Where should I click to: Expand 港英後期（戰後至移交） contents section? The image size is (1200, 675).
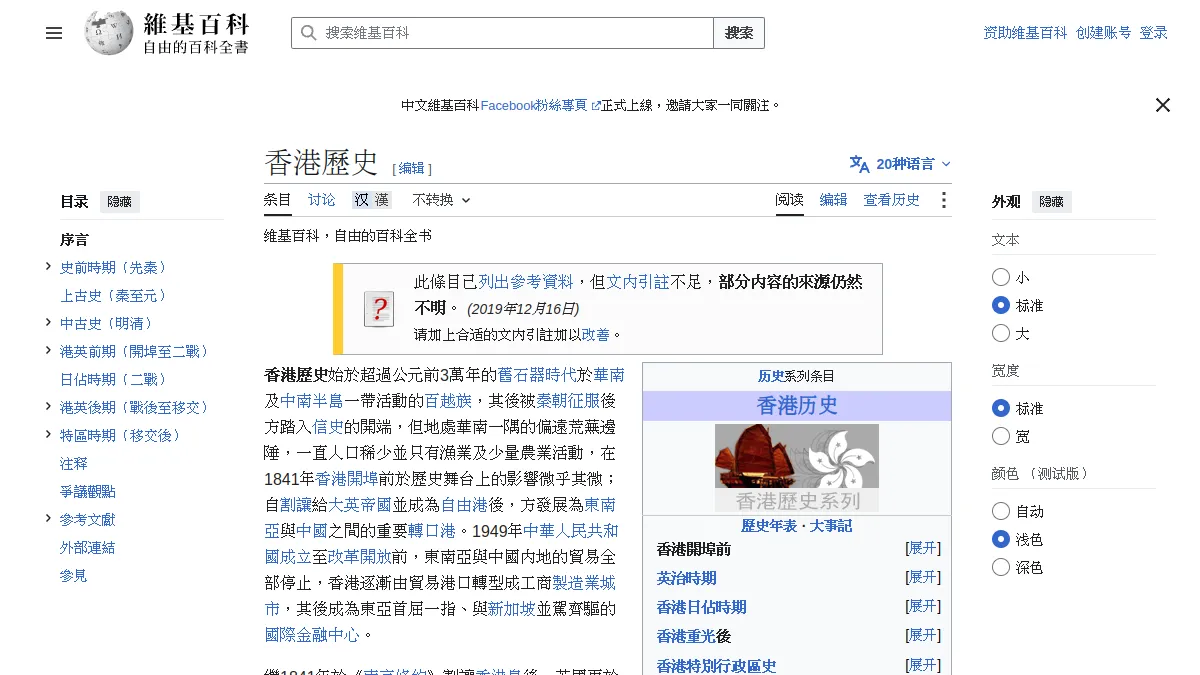click(48, 406)
